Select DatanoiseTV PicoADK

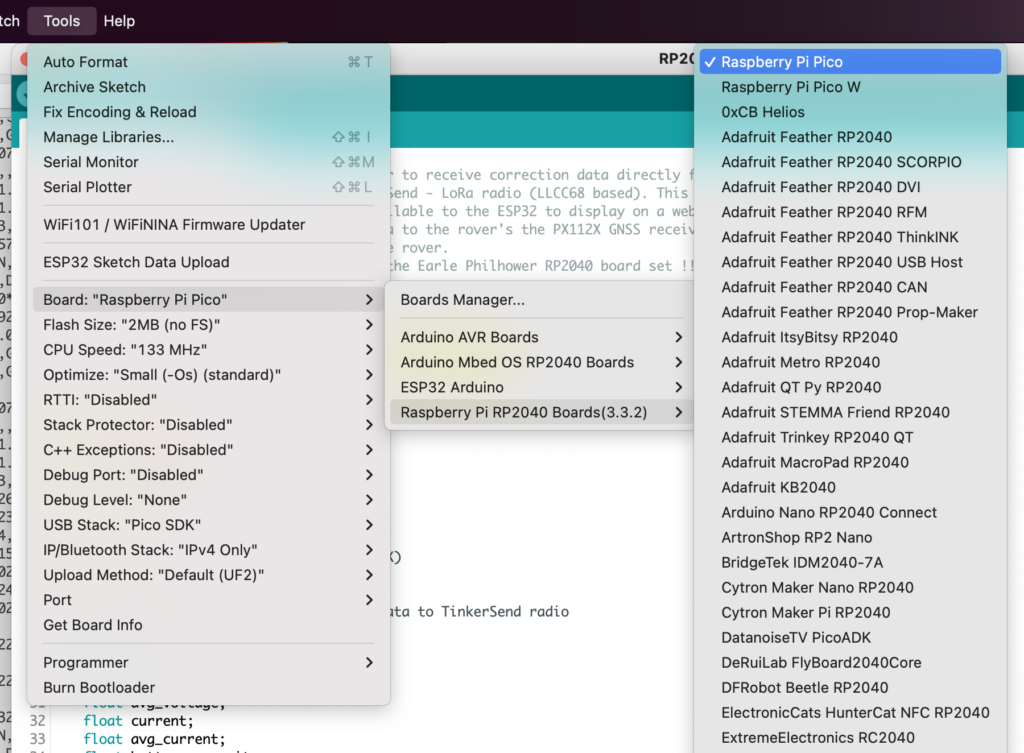tap(850, 637)
